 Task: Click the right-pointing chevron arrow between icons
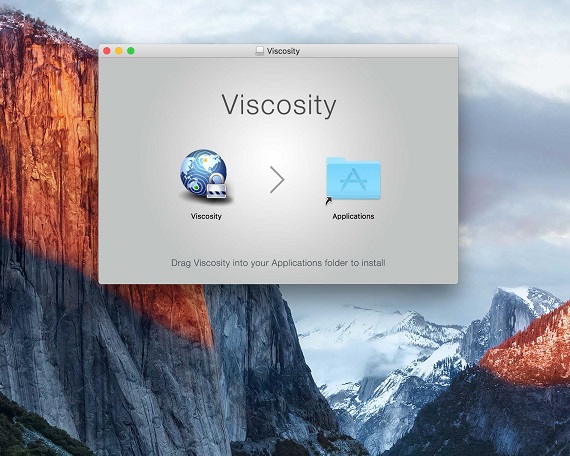(x=277, y=179)
